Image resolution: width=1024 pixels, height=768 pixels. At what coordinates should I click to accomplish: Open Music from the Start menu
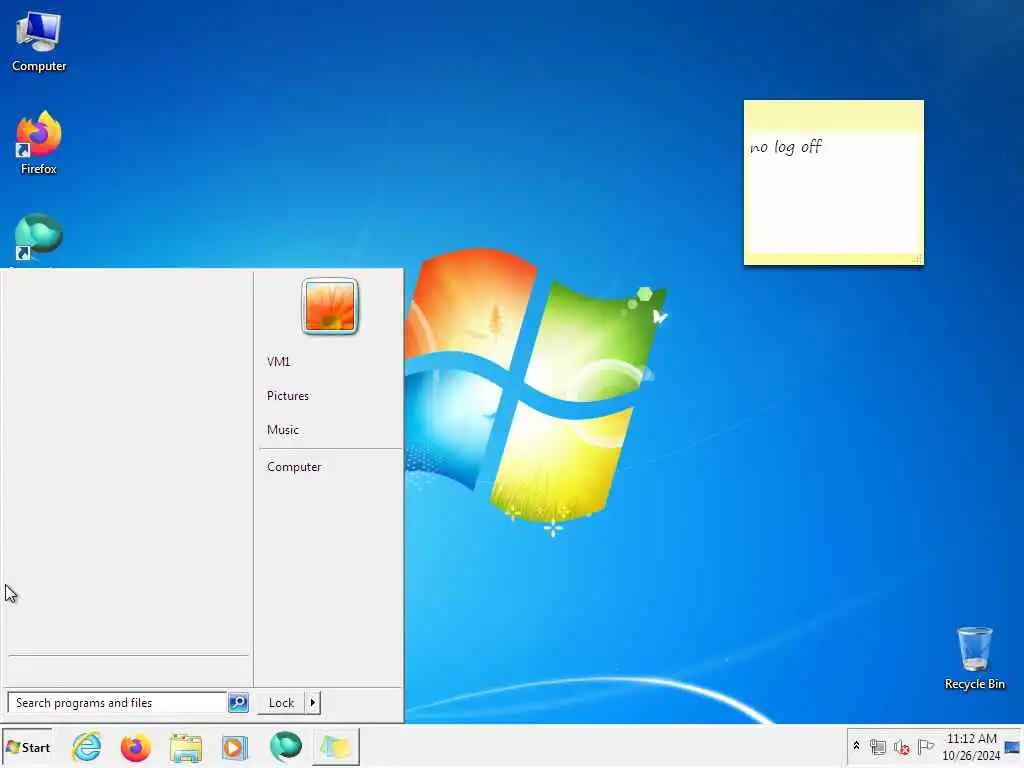pyautogui.click(x=282, y=430)
